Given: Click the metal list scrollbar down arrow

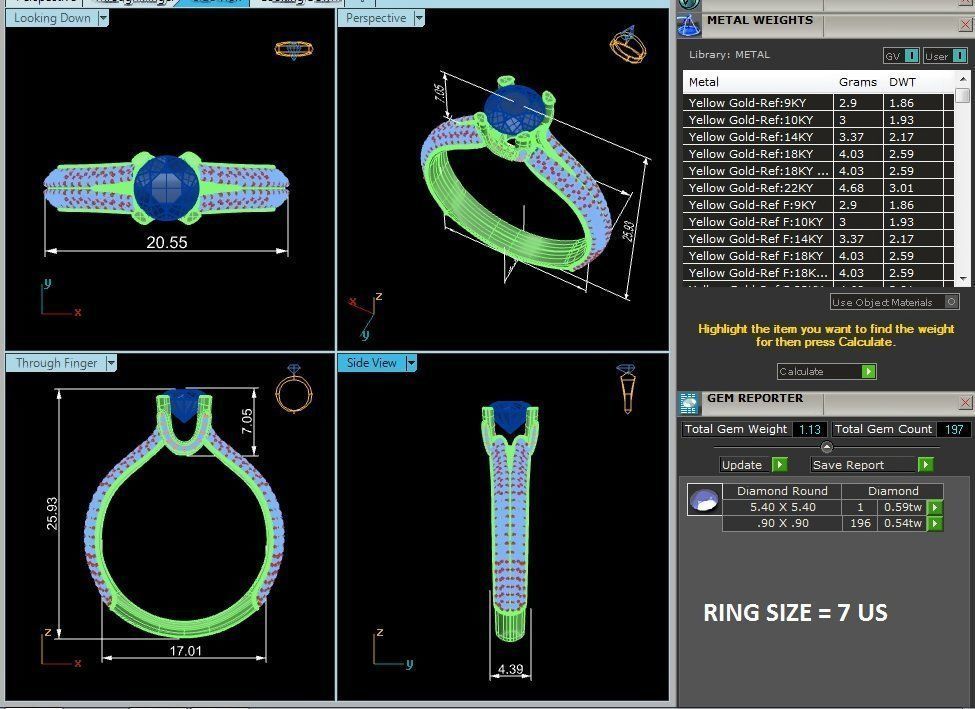Looking at the screenshot, I should (963, 279).
